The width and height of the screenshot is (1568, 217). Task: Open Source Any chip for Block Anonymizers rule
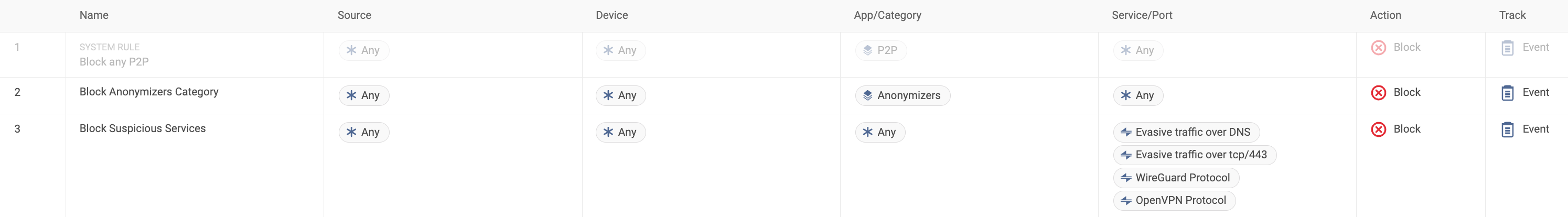(x=364, y=95)
